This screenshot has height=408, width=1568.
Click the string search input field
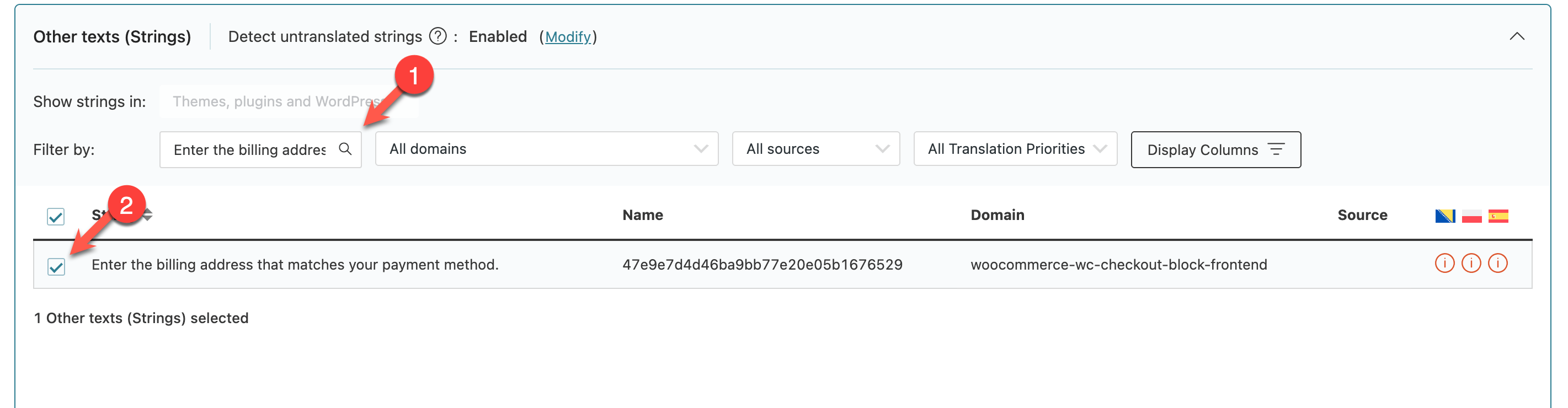point(249,149)
